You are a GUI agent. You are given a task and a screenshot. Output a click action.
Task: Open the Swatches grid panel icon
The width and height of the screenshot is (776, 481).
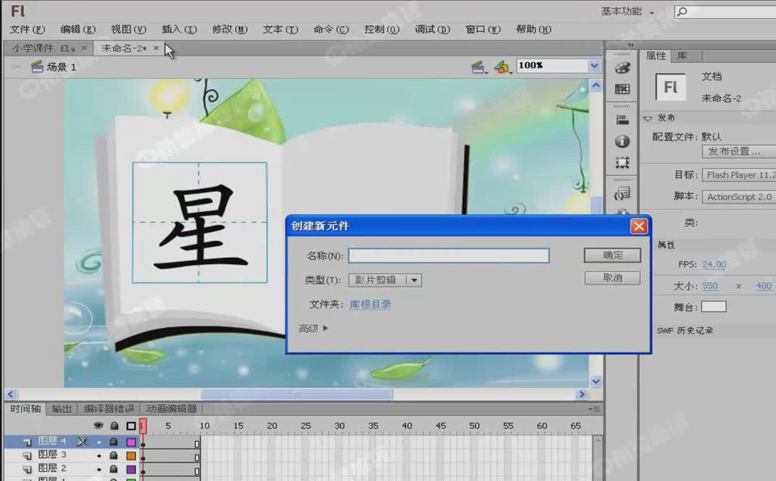[x=622, y=89]
